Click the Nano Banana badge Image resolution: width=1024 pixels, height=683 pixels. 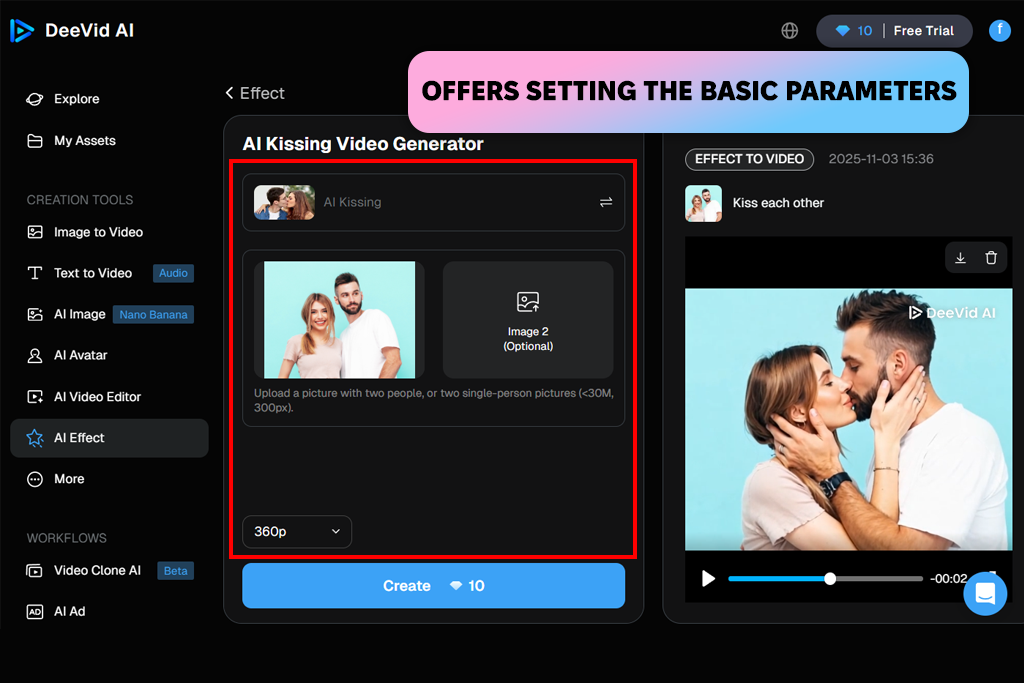point(153,315)
